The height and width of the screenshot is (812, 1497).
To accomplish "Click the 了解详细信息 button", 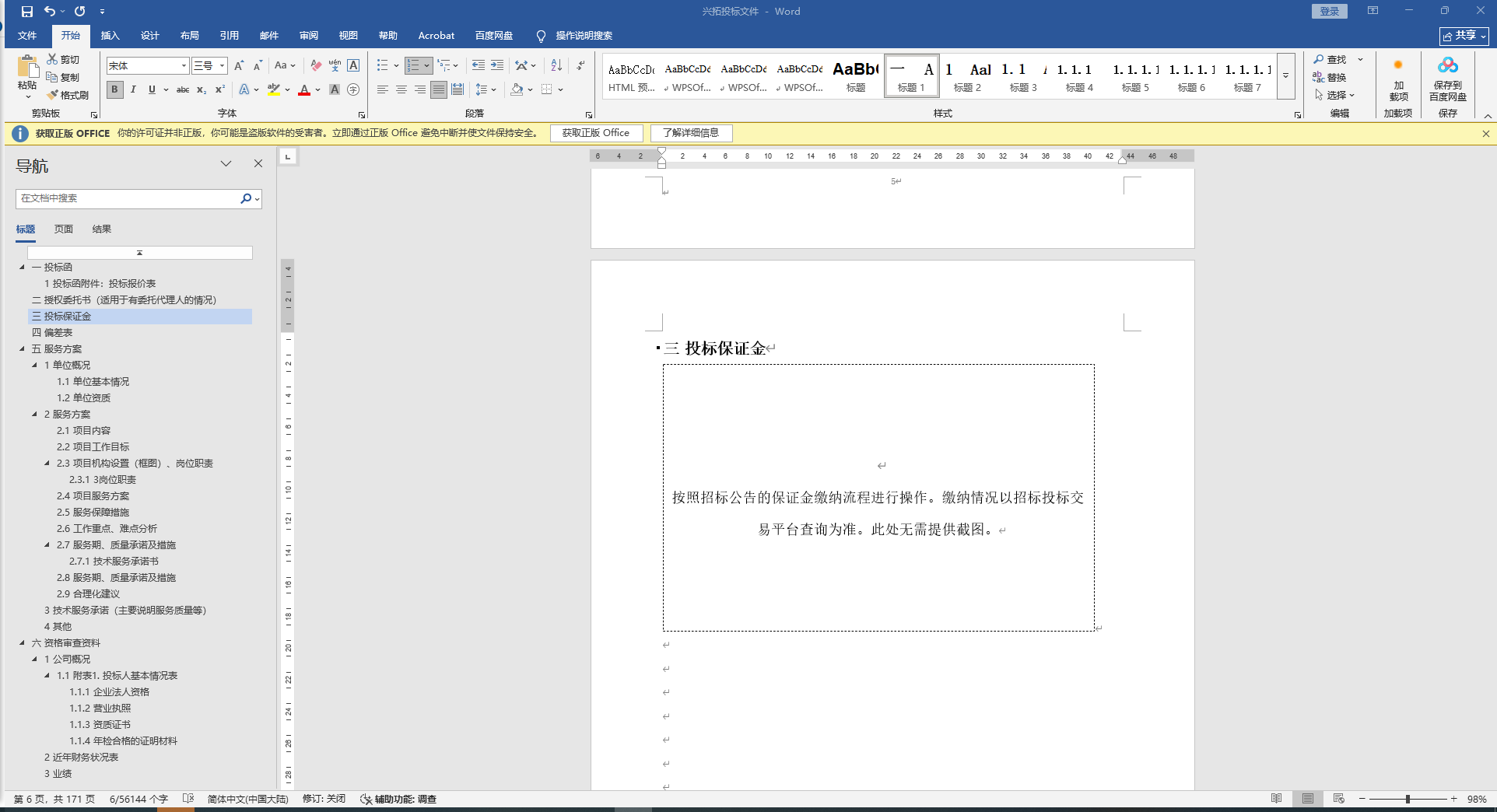I will pos(691,133).
